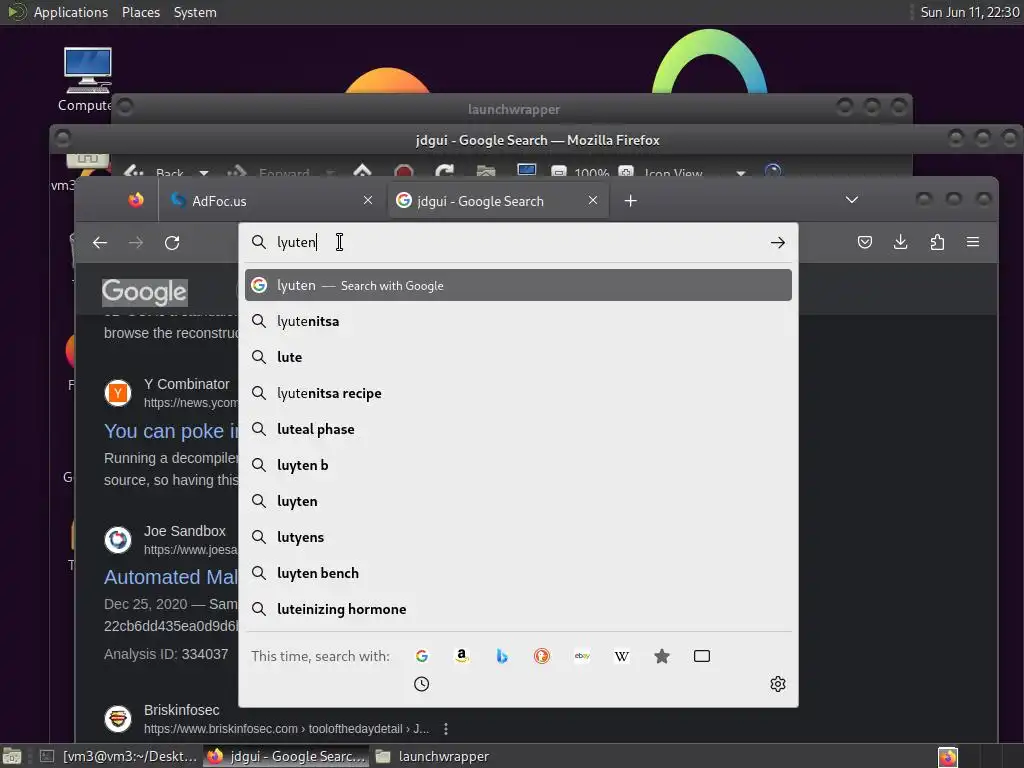This screenshot has height=768, width=1024.
Task: Open a new tab with plus button
Action: pos(630,200)
